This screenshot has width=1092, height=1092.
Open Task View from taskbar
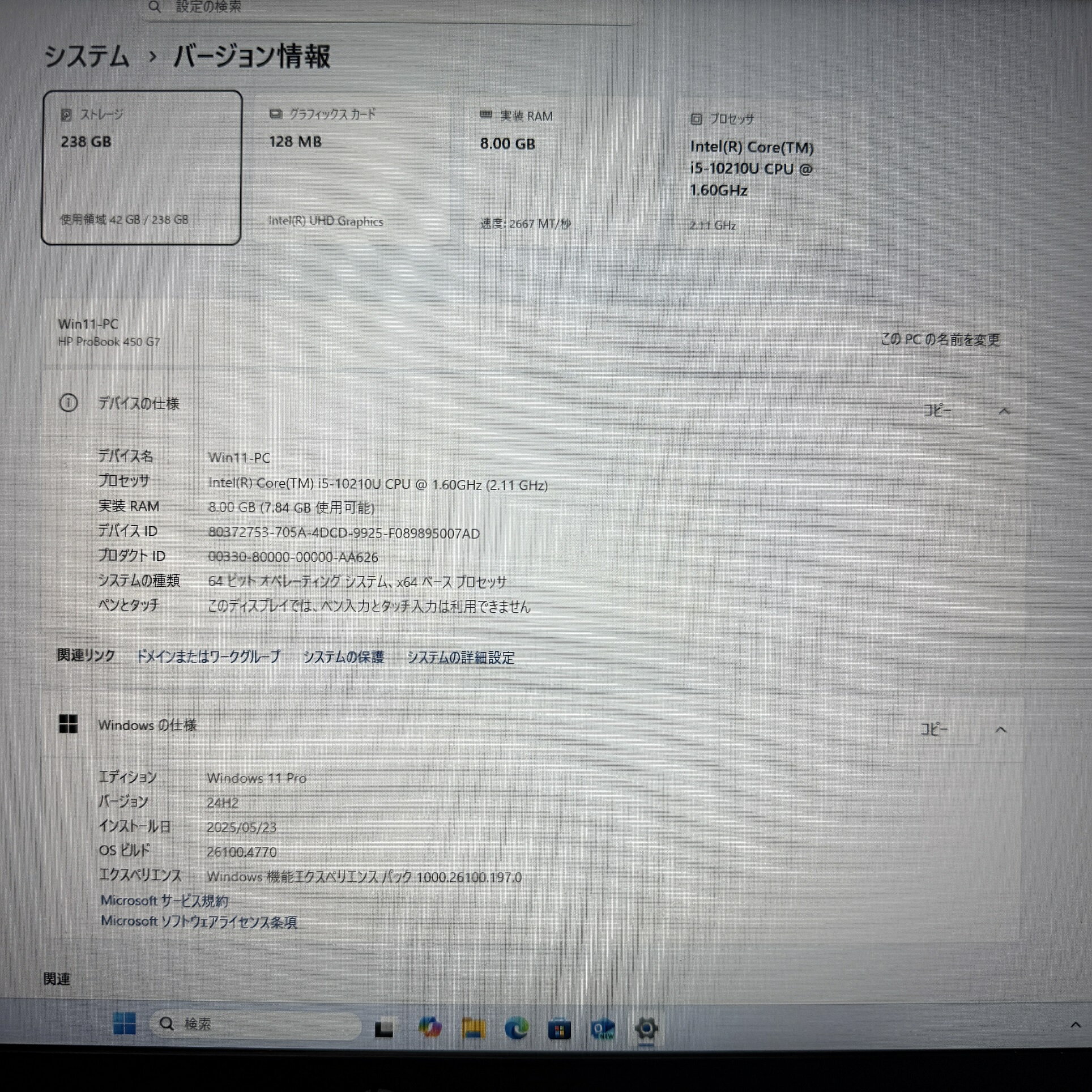384,1028
